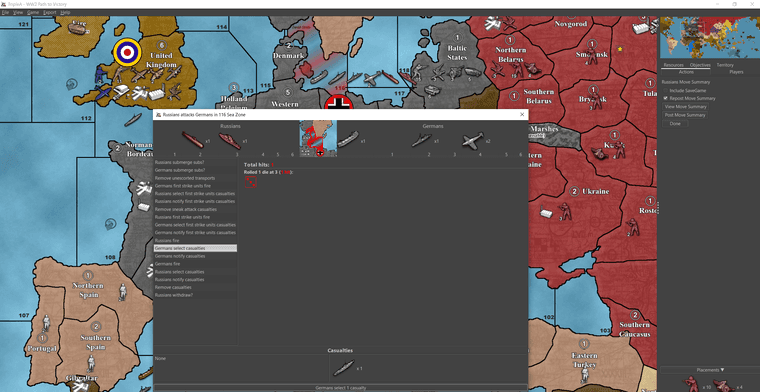Click the German fighter plane icon
The height and width of the screenshot is (392, 760).
tap(473, 140)
